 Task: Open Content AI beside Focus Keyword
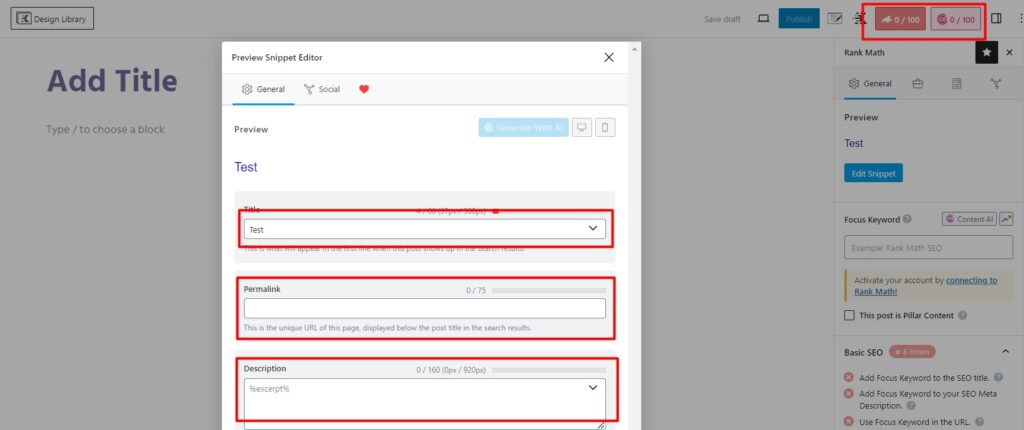(969, 220)
